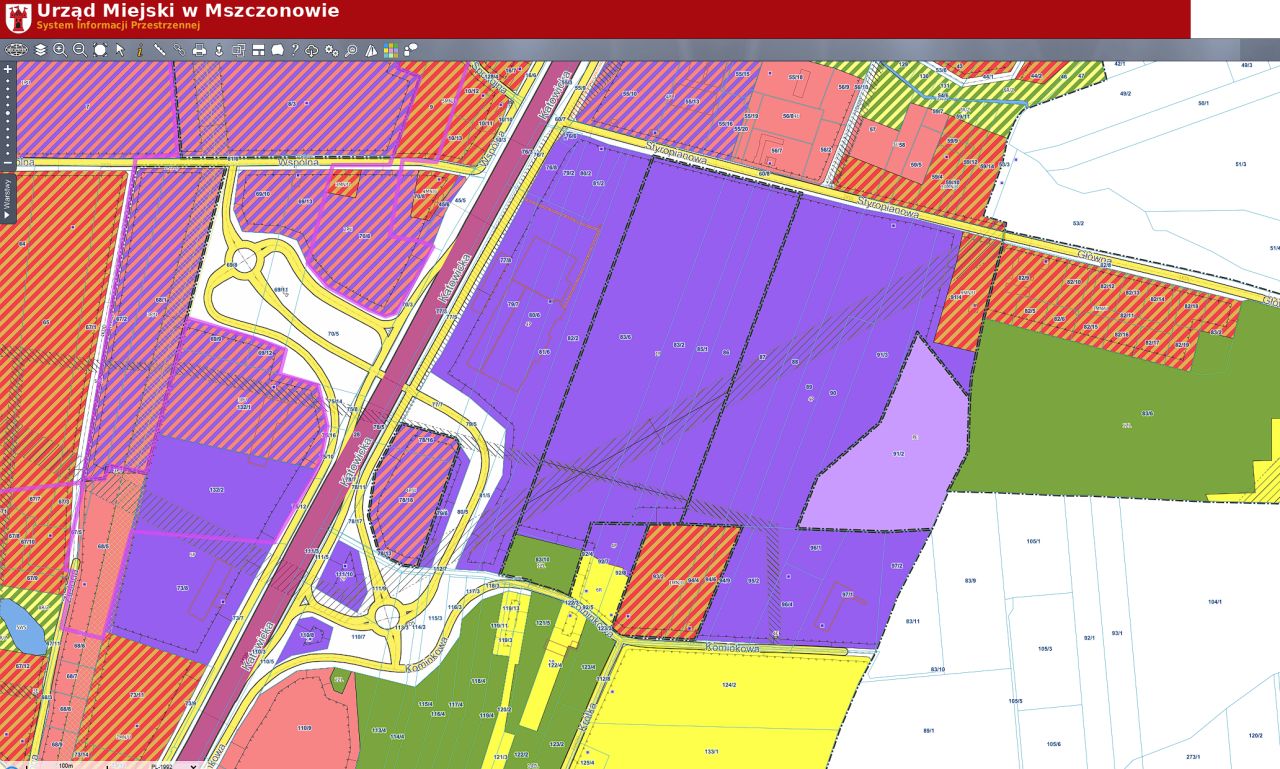Click the chain link icon
The image size is (1280, 769).
point(179,49)
